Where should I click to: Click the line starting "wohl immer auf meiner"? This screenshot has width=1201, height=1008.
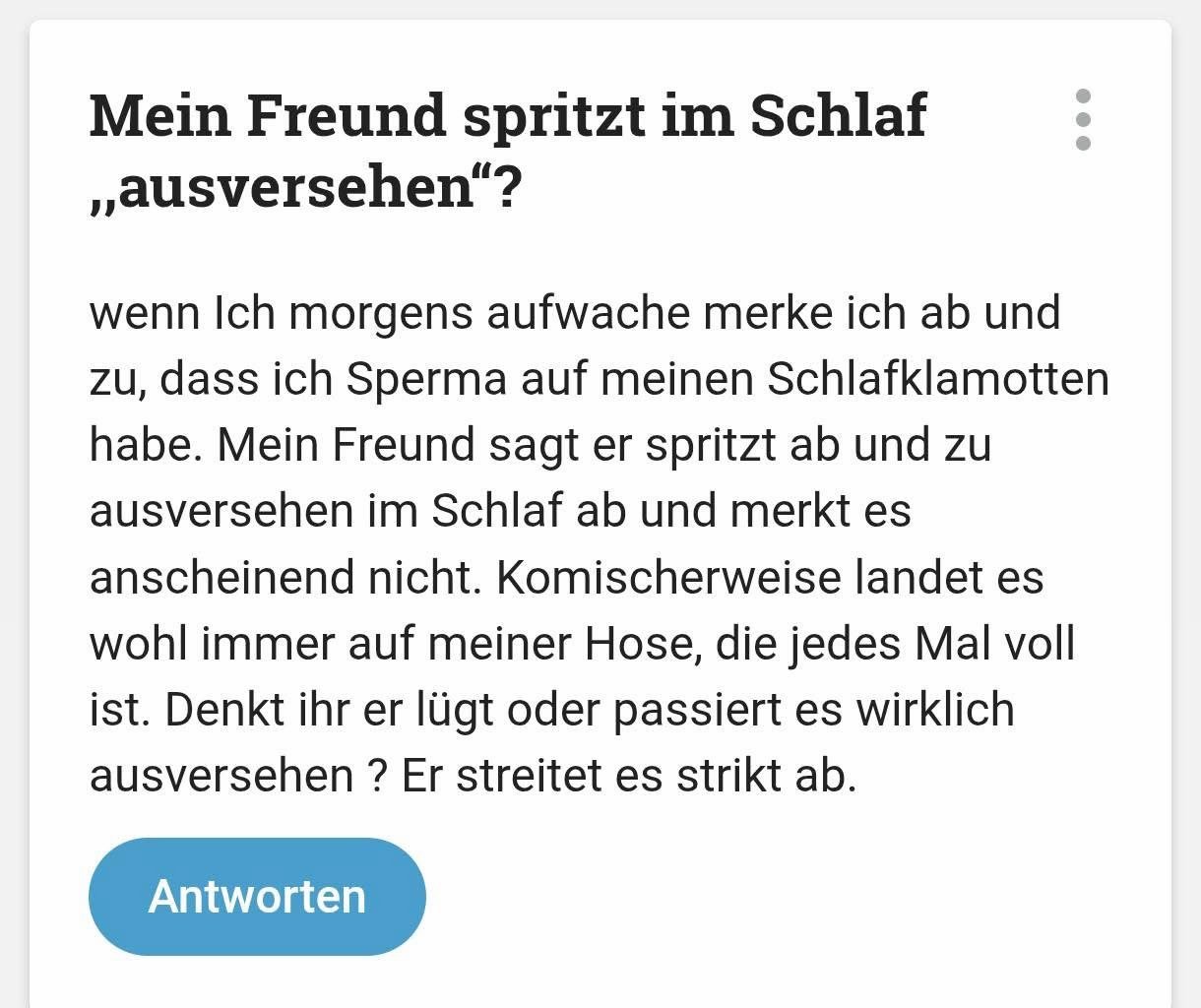pos(581,643)
